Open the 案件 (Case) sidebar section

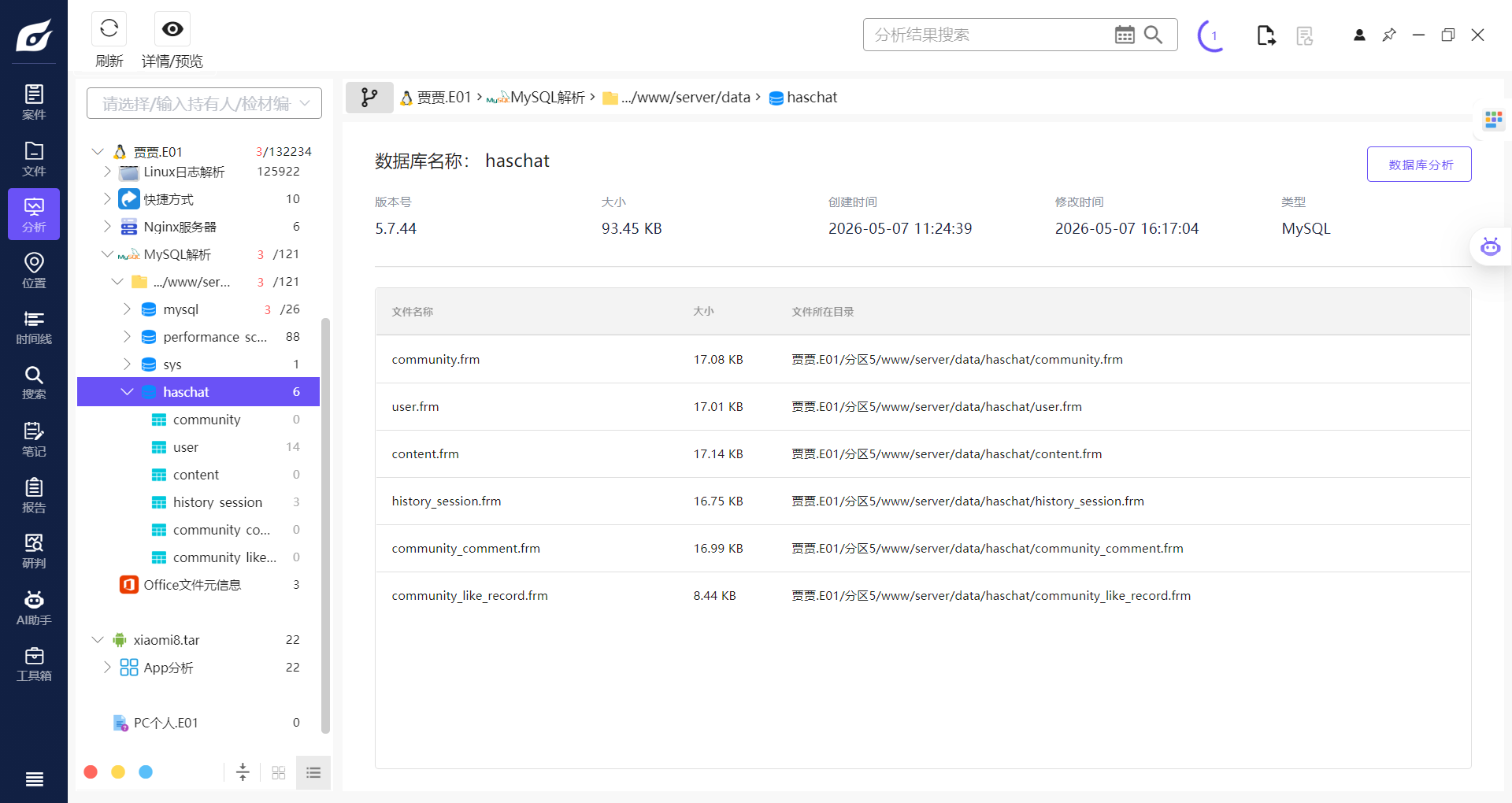pyautogui.click(x=34, y=102)
